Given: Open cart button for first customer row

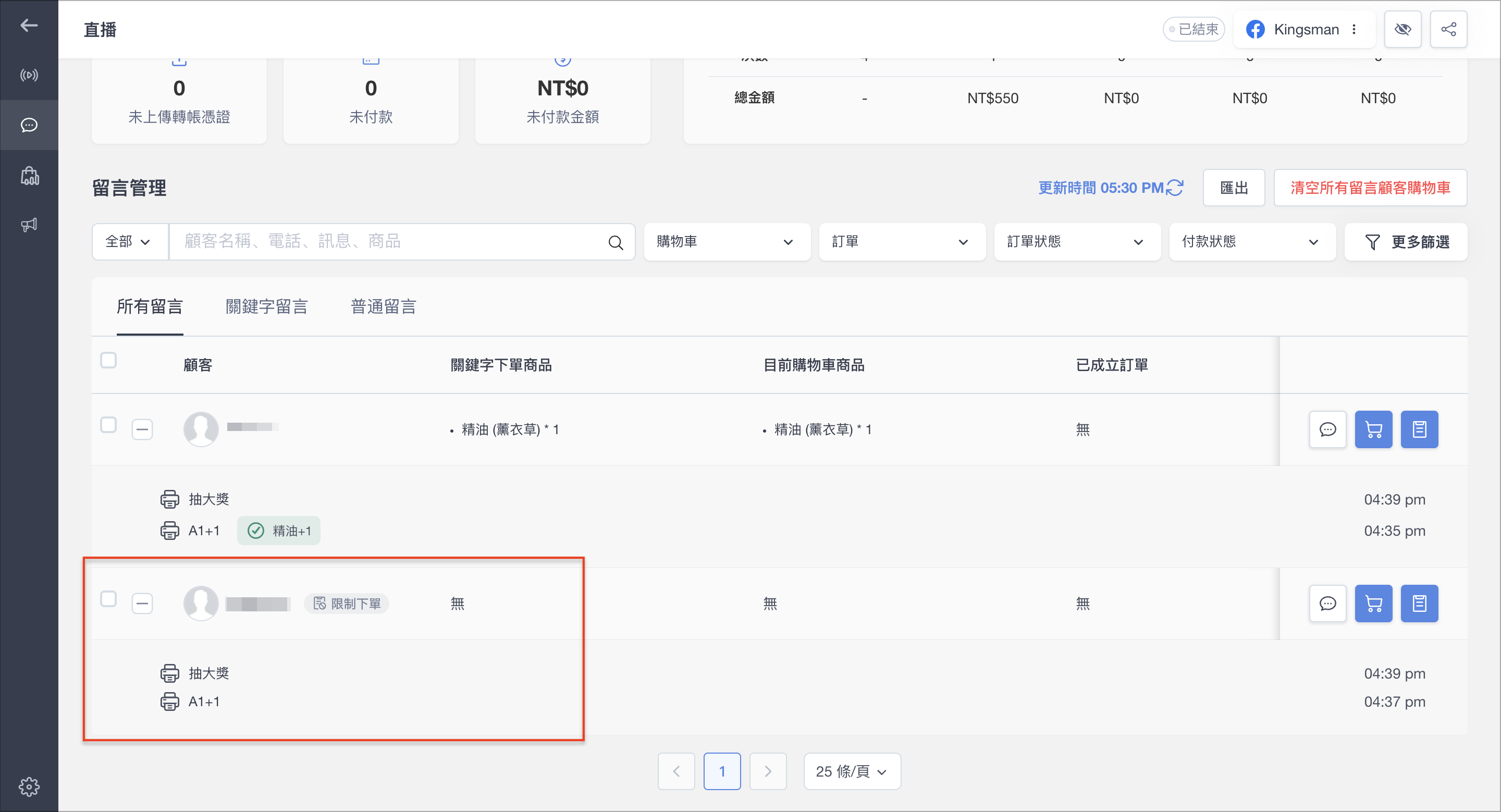Looking at the screenshot, I should click(1373, 429).
